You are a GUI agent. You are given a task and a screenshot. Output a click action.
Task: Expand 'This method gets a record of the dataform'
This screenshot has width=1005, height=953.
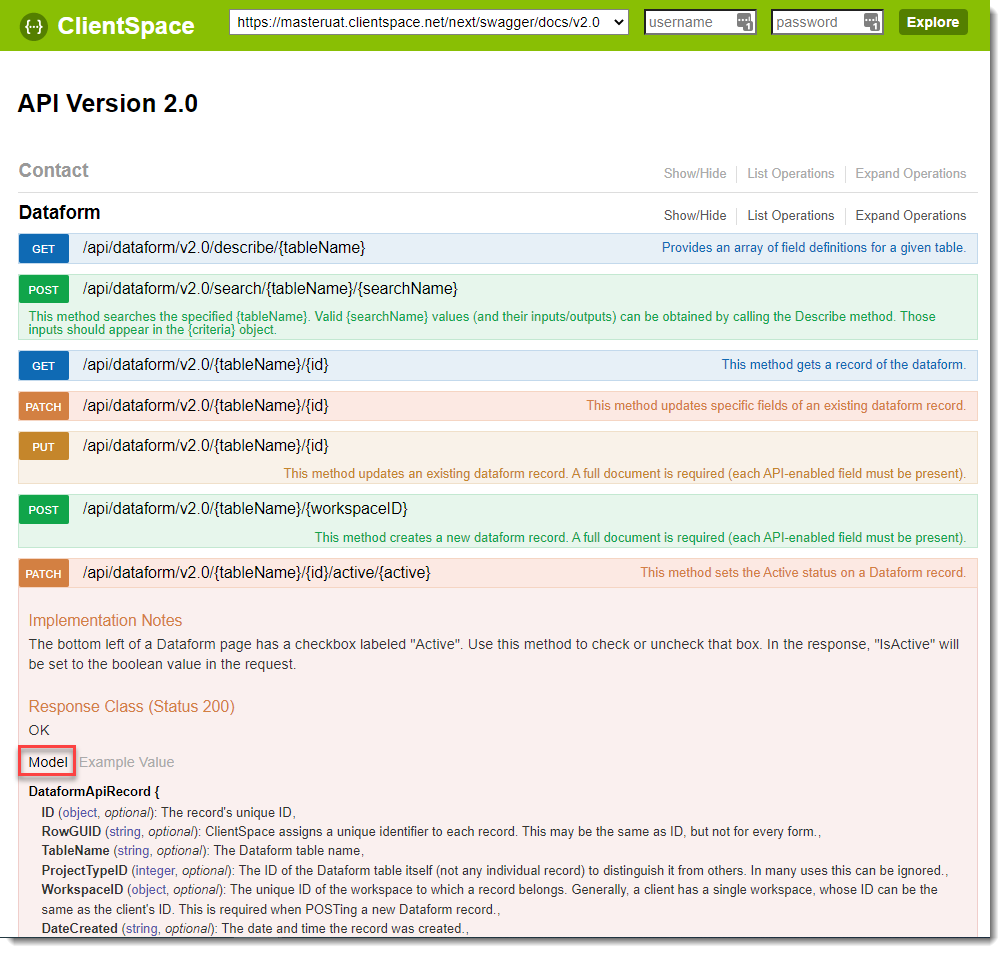[x=843, y=365]
